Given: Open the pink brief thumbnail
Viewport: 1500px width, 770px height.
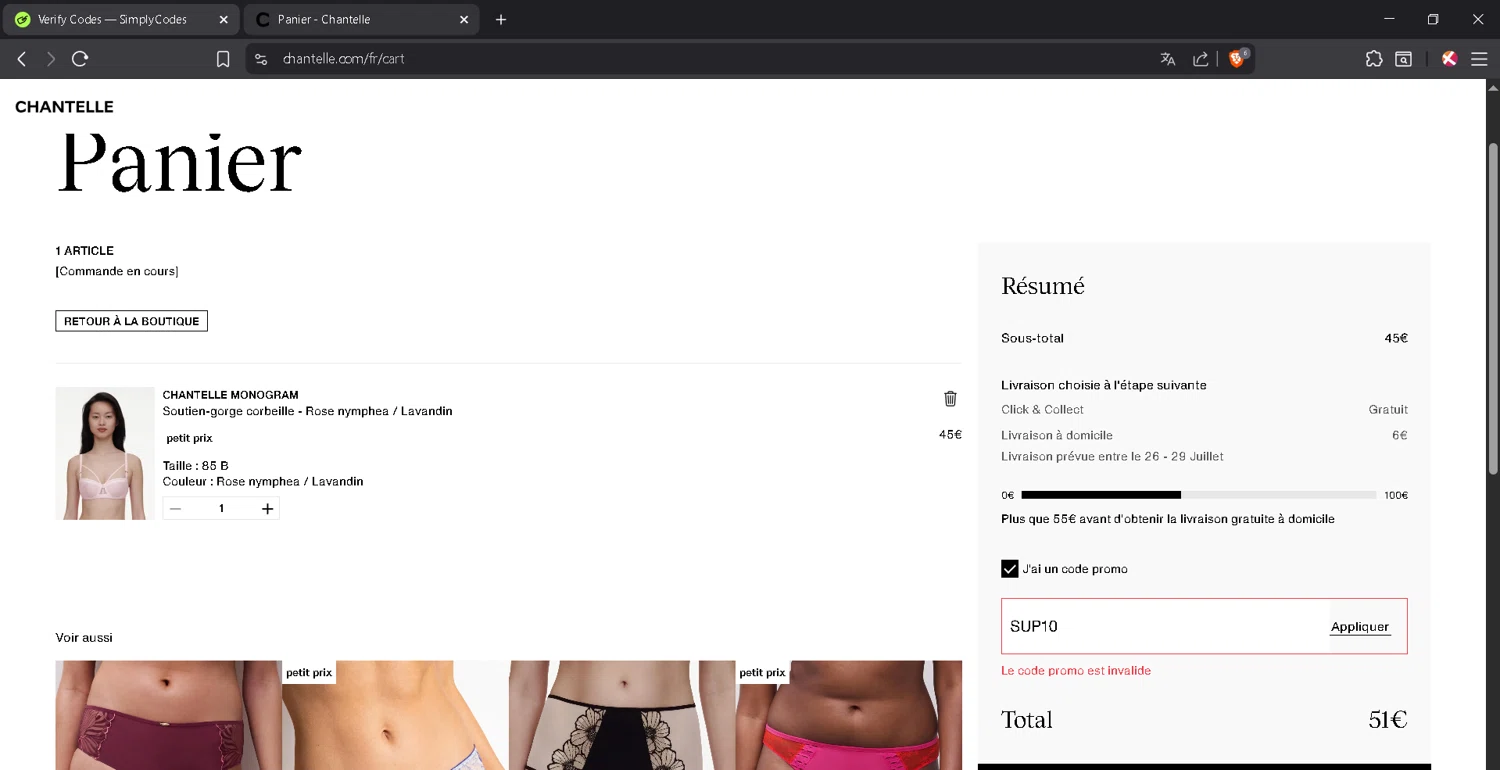Looking at the screenshot, I should (x=849, y=715).
